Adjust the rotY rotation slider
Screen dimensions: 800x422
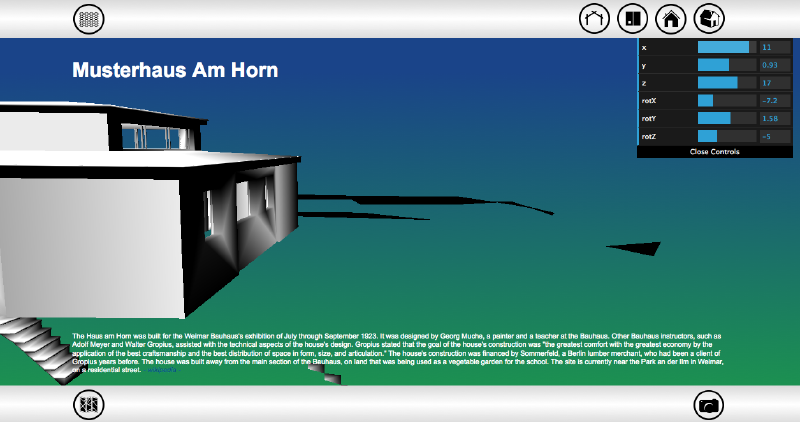coord(727,118)
